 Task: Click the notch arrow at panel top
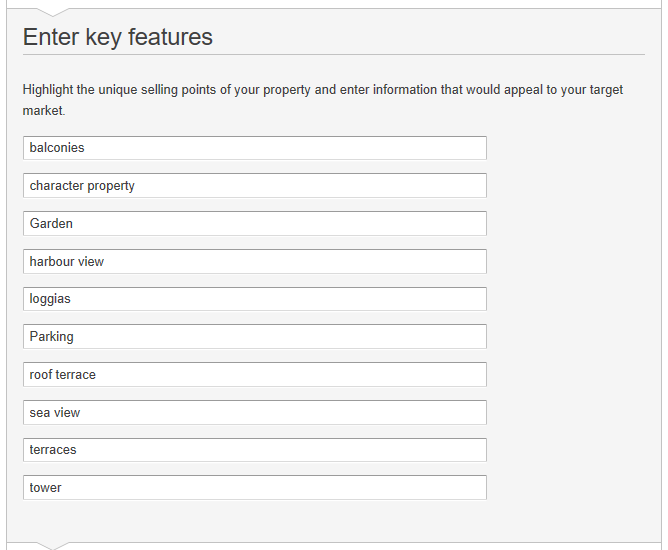click(58, 11)
